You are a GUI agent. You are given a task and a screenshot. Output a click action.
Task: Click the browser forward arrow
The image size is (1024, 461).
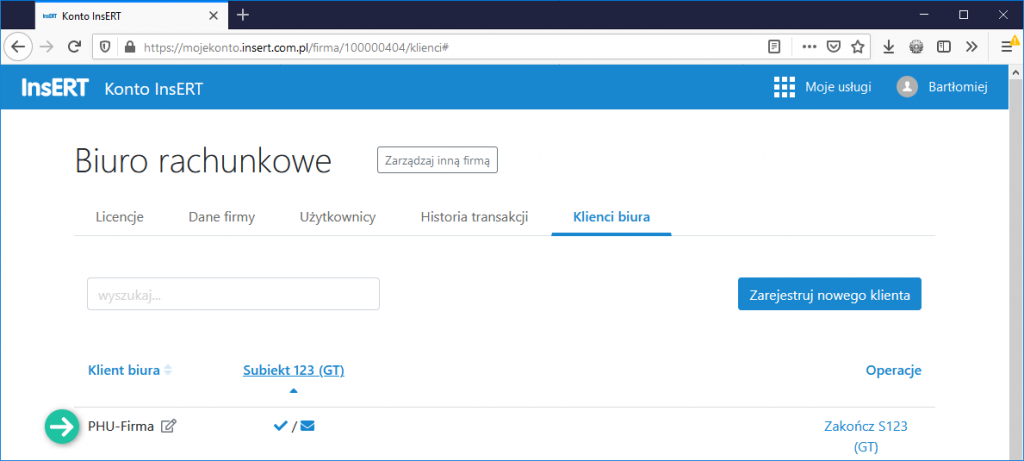click(x=46, y=46)
